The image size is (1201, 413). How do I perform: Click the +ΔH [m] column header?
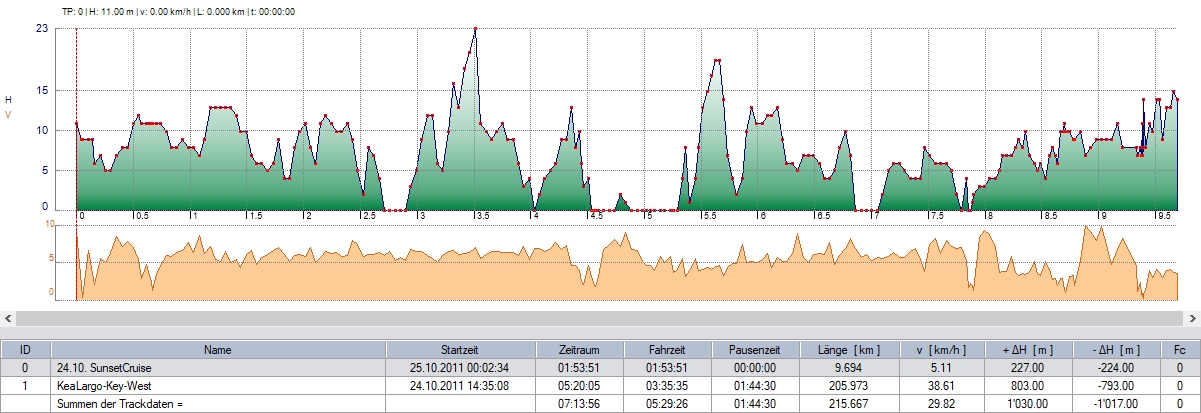1028,350
